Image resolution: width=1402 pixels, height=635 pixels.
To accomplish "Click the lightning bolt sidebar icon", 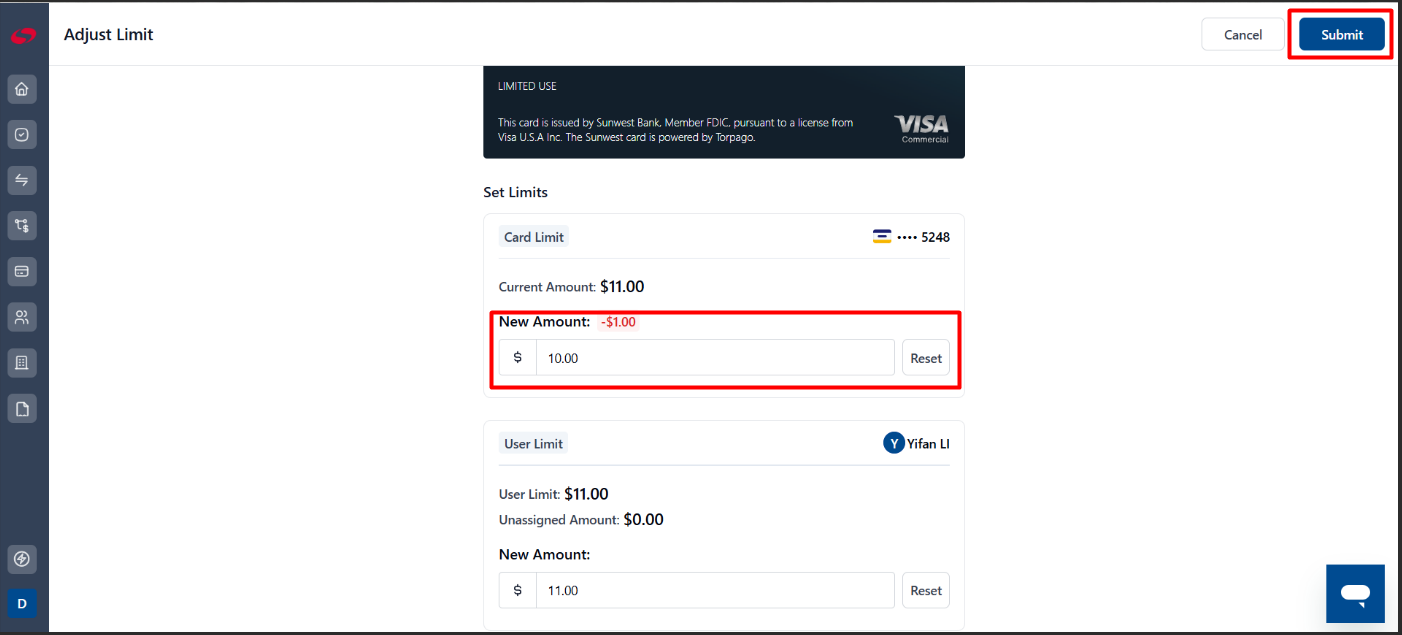I will (x=22, y=558).
